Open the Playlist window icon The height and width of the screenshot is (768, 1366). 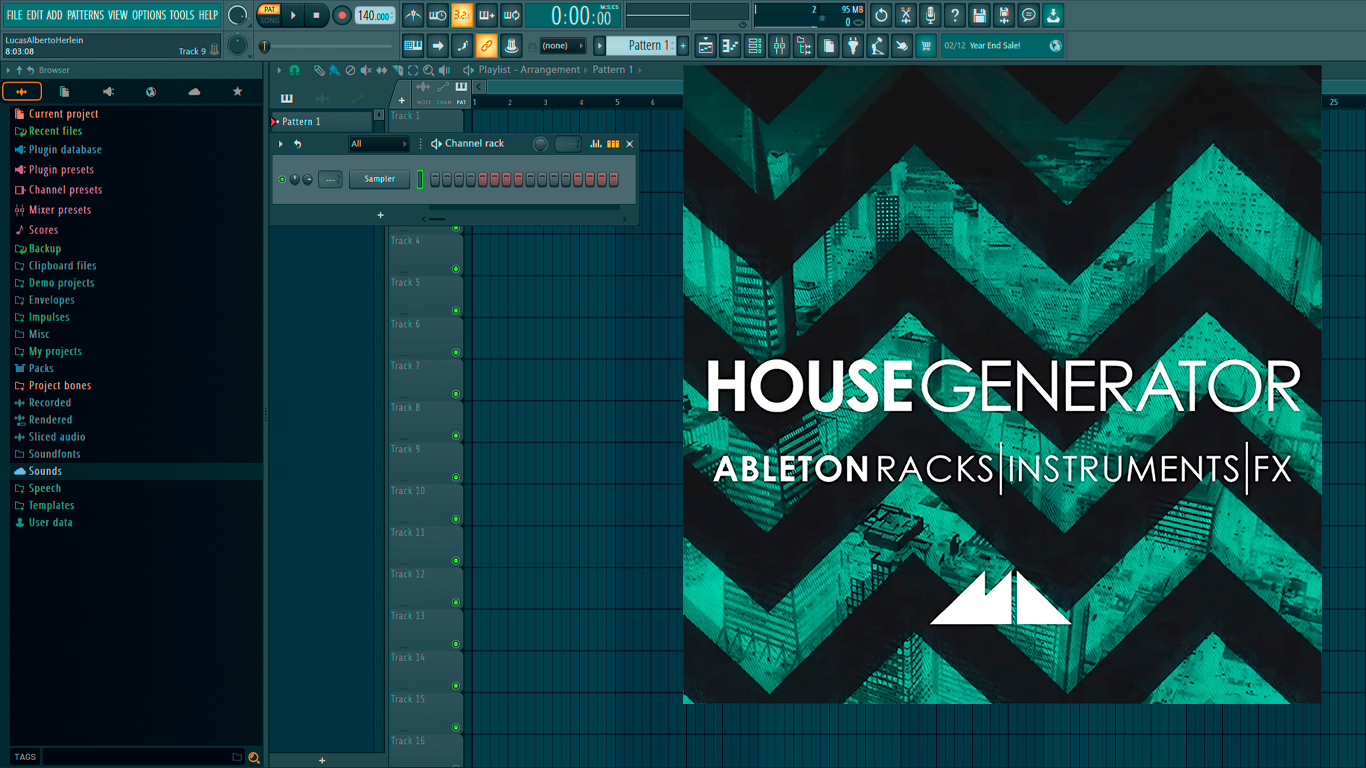click(x=706, y=45)
